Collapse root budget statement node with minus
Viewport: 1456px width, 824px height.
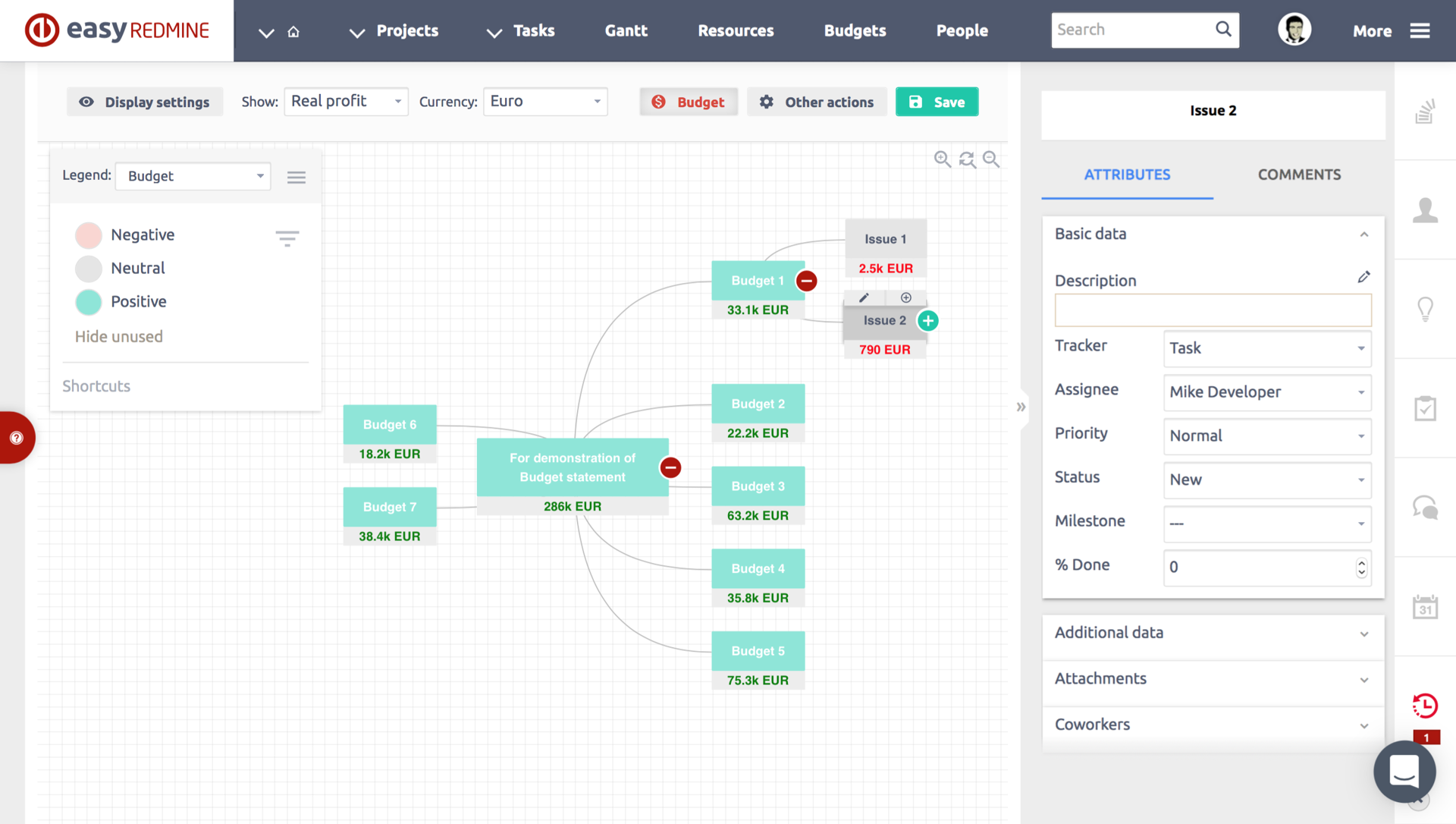click(670, 467)
